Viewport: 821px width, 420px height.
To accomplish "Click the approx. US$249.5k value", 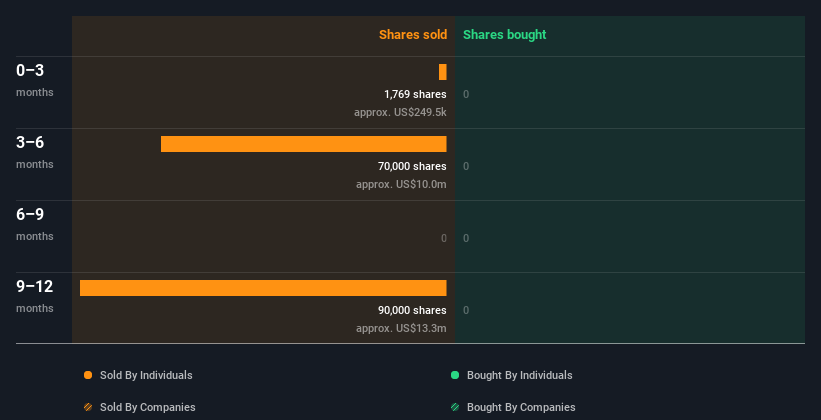I will (401, 112).
